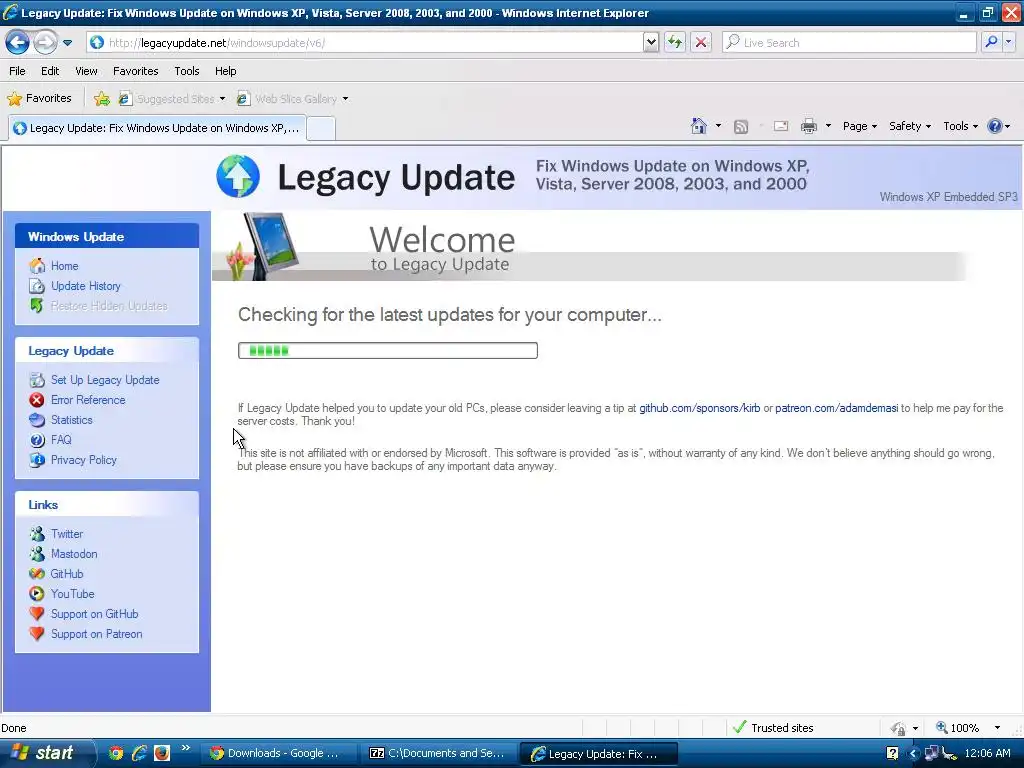Screen dimensions: 1024x768
Task: Switch to 7-Zip C:\Documents taskbar window
Action: point(439,754)
